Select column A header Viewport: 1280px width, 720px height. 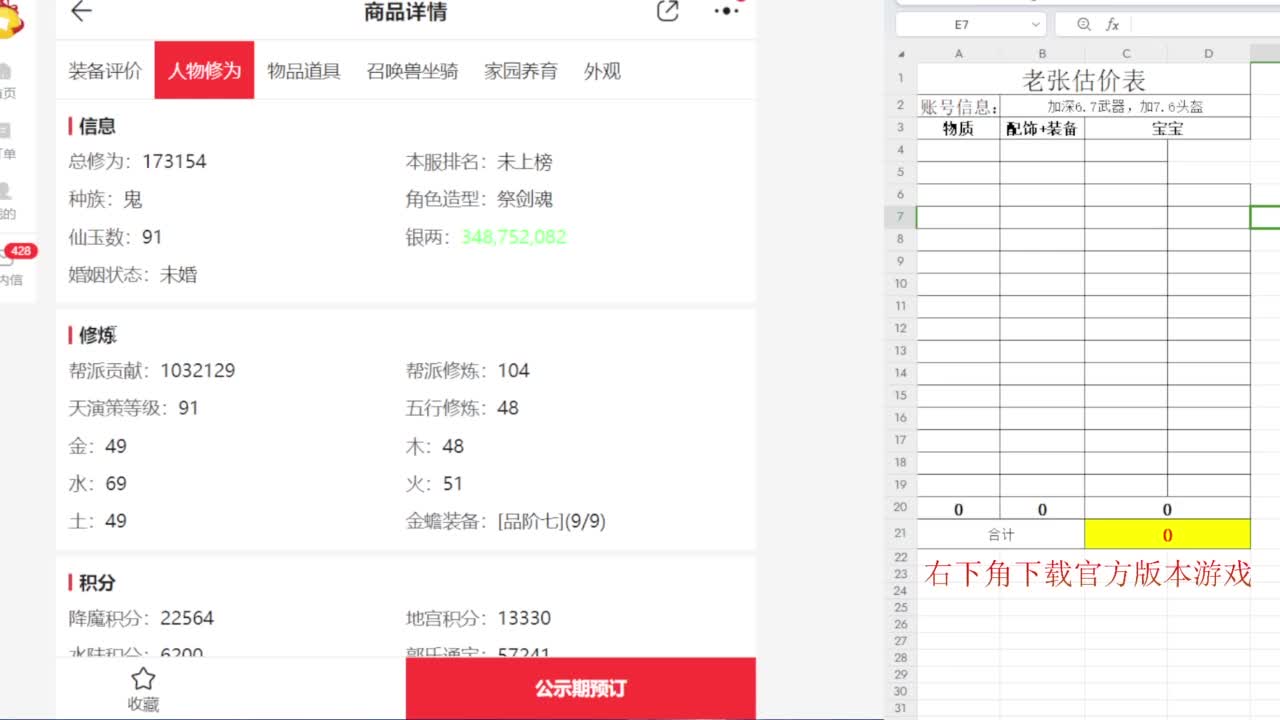click(x=958, y=54)
